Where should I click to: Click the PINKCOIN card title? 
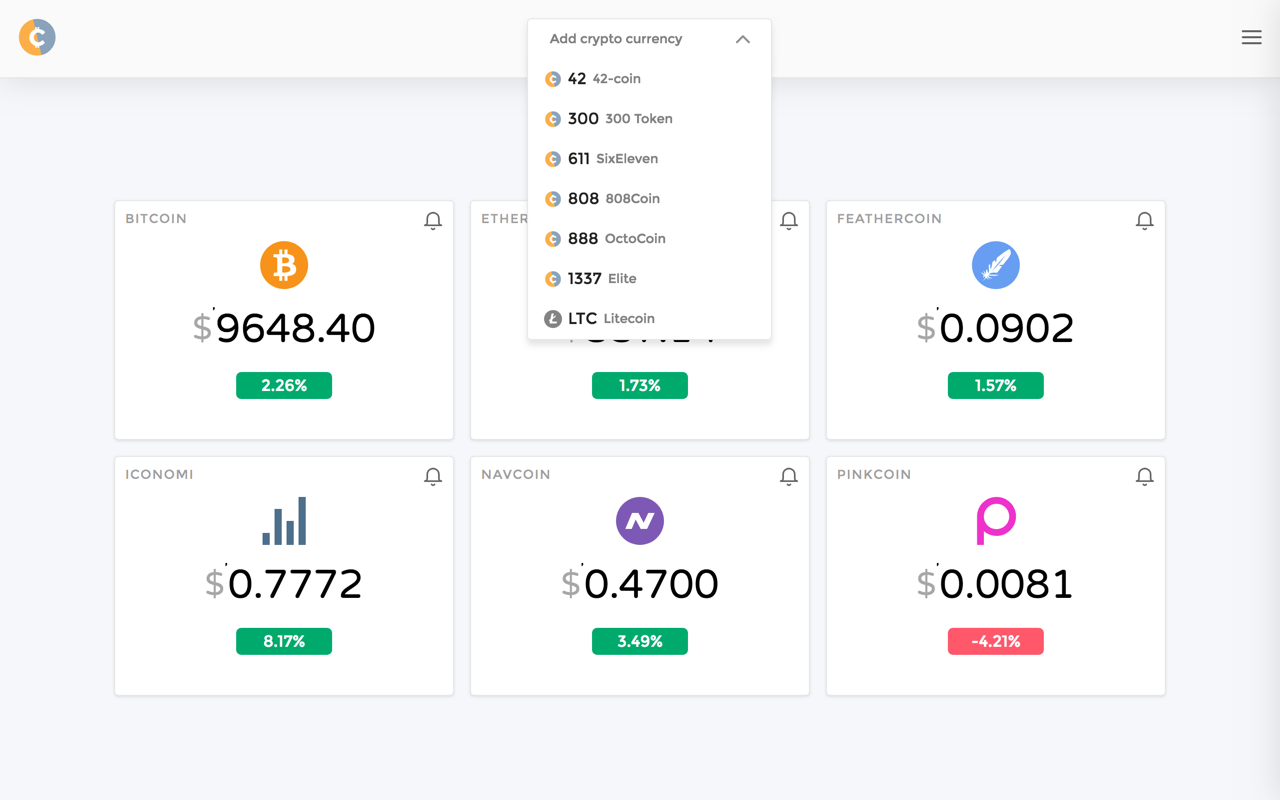tap(874, 474)
